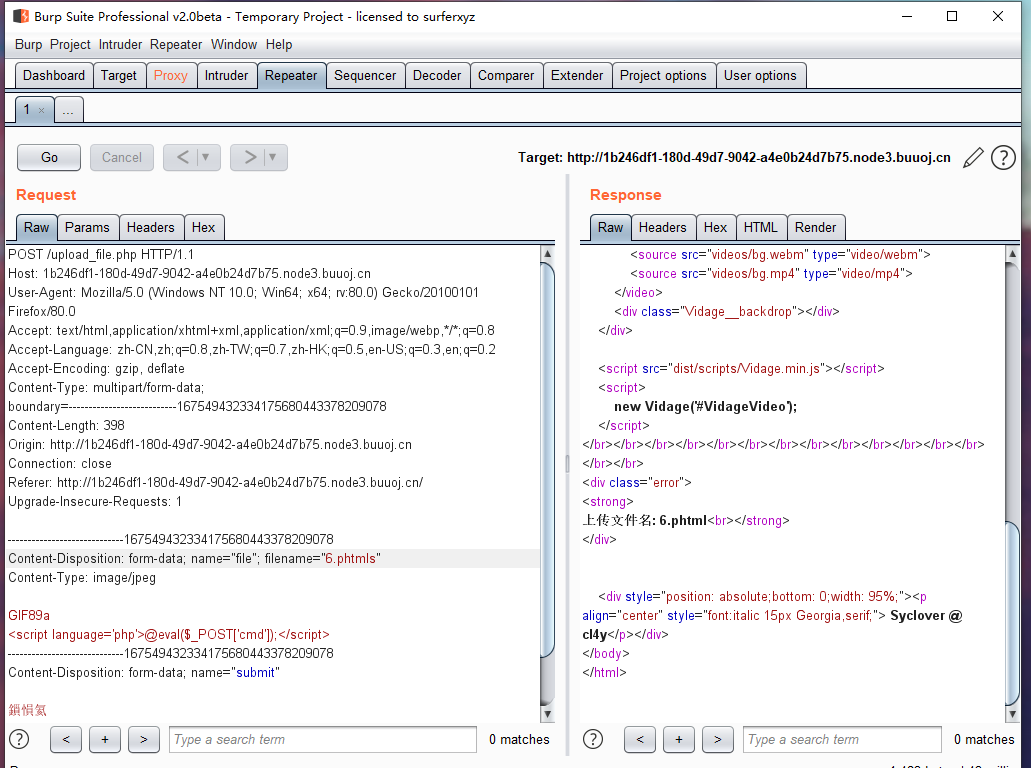Switch to Extender tab
This screenshot has height=768, width=1031.
point(577,76)
